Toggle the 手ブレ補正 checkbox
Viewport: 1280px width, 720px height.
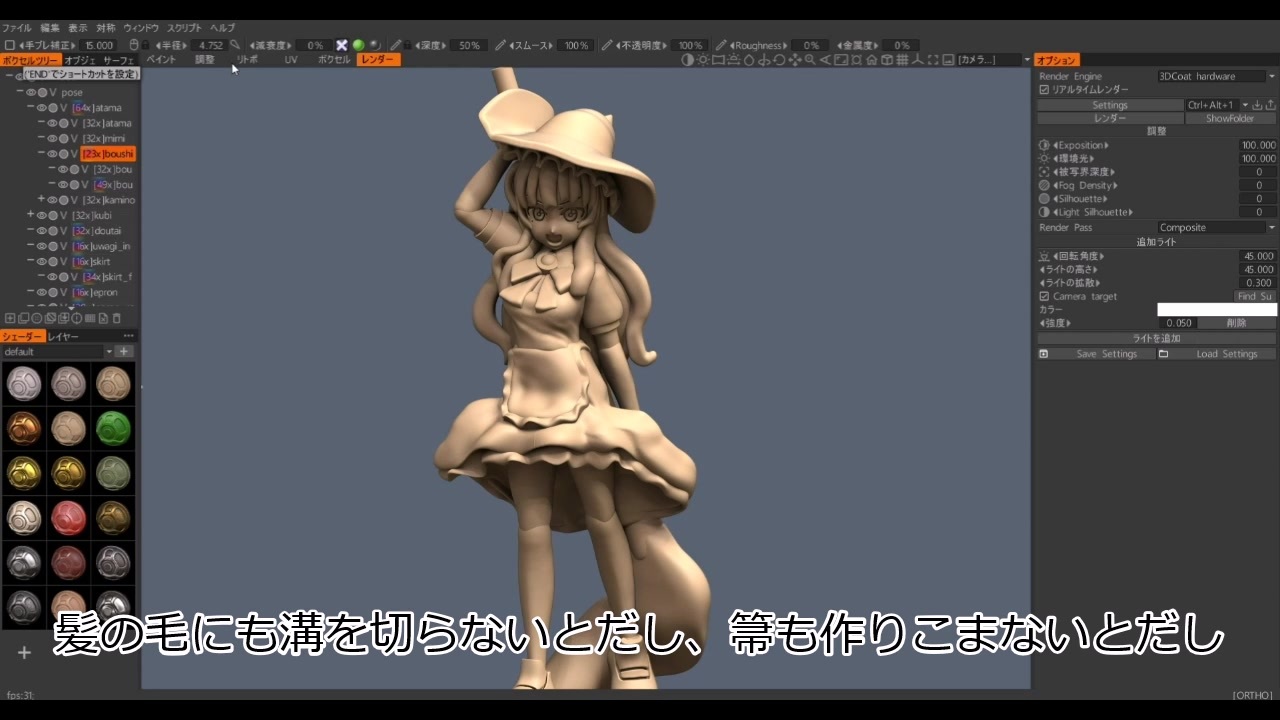9,45
